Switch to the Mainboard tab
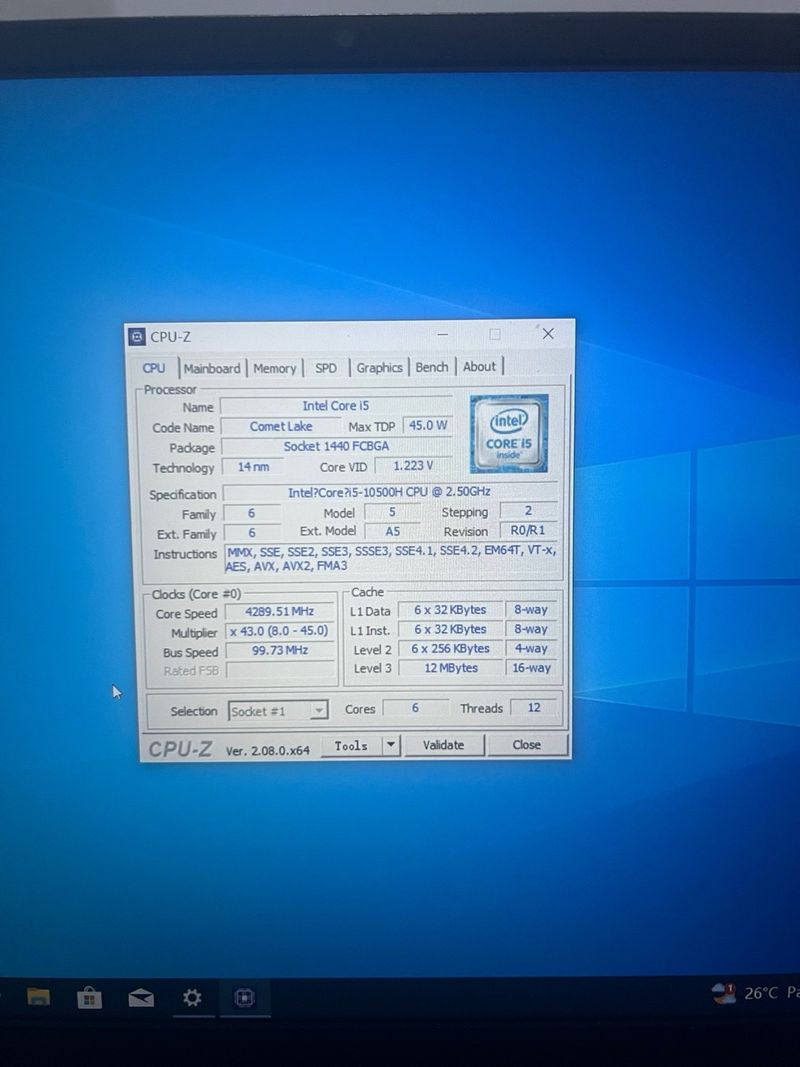800x1067 pixels. click(212, 368)
